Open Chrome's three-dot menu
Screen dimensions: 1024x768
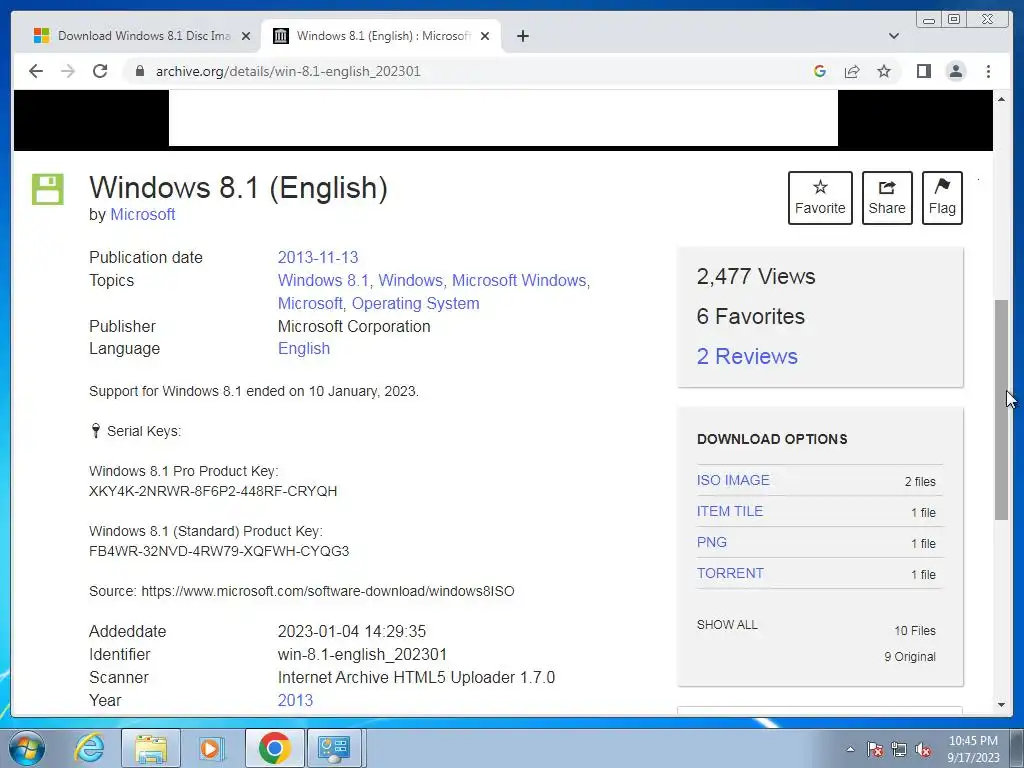[x=988, y=71]
